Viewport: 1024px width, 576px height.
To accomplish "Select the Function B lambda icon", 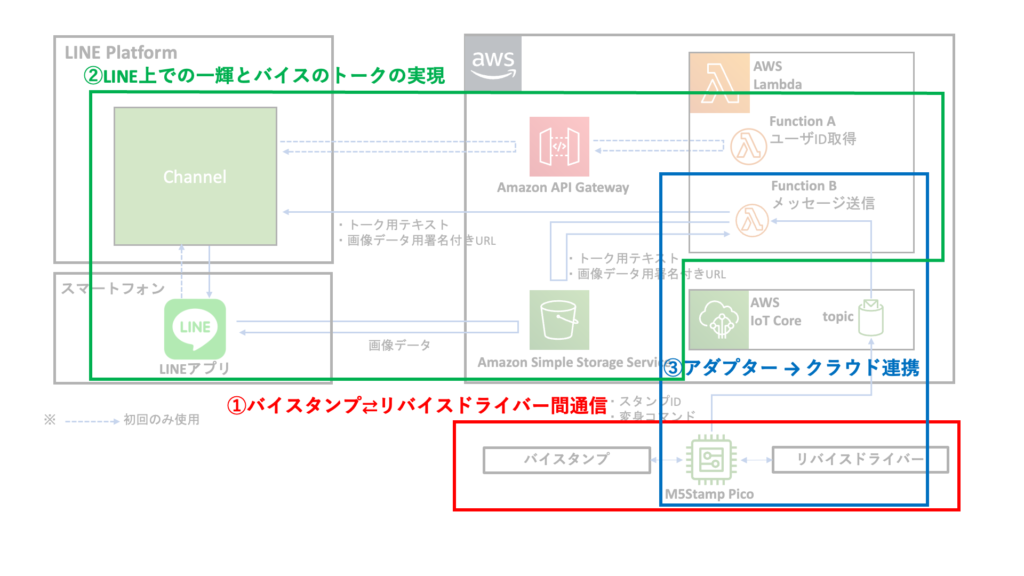I will click(747, 219).
